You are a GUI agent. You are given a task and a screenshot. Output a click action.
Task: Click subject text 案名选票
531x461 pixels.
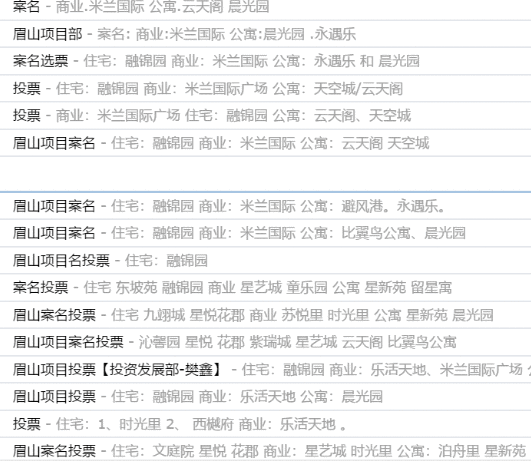point(41,61)
